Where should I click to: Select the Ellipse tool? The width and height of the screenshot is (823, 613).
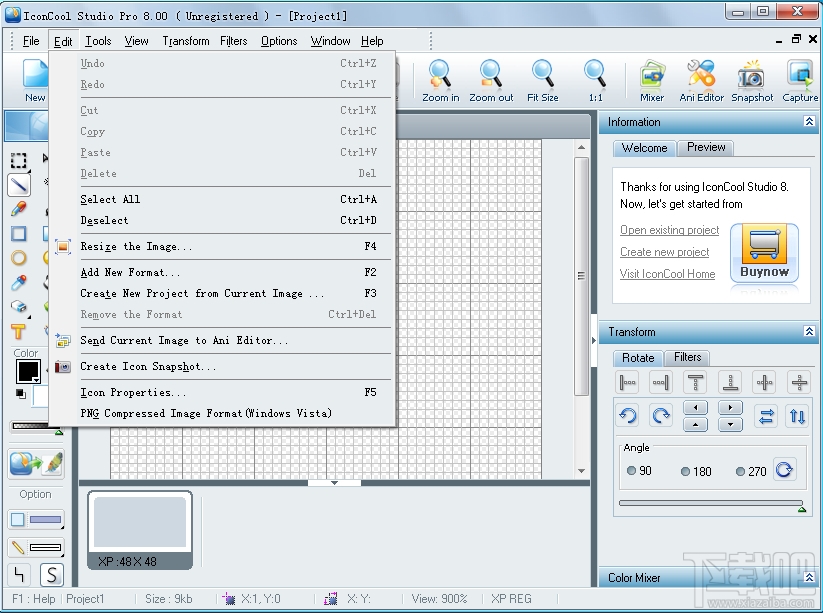pyautogui.click(x=18, y=258)
